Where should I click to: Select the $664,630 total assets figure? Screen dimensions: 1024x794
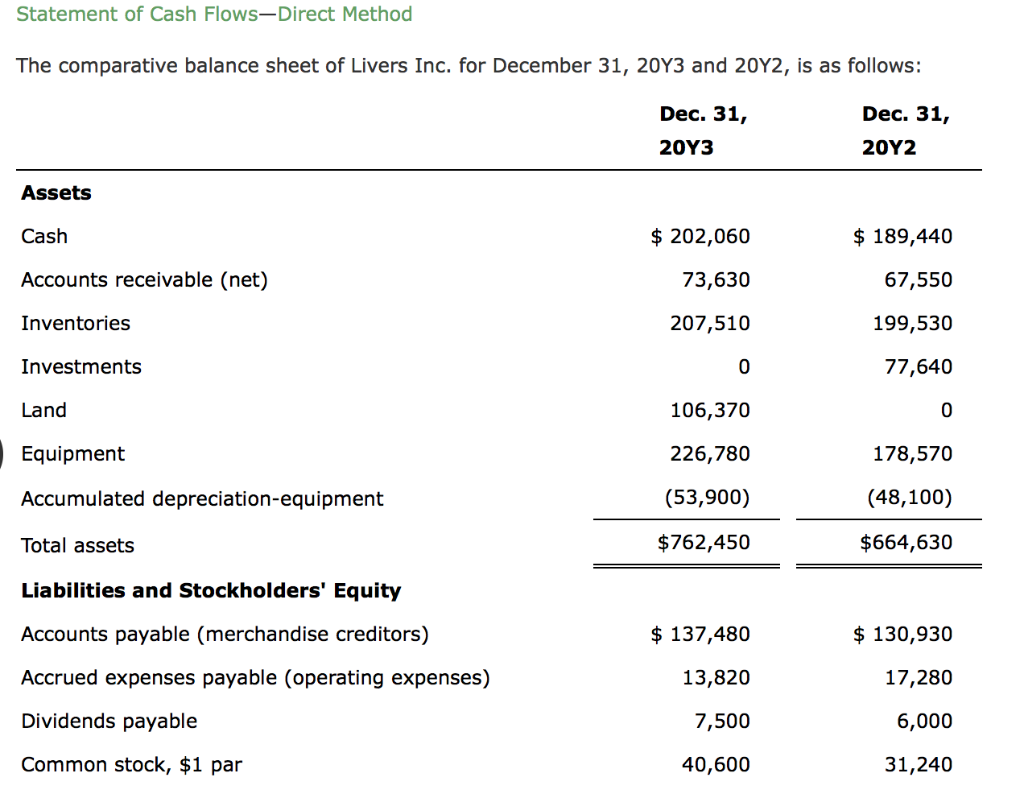[x=906, y=542]
